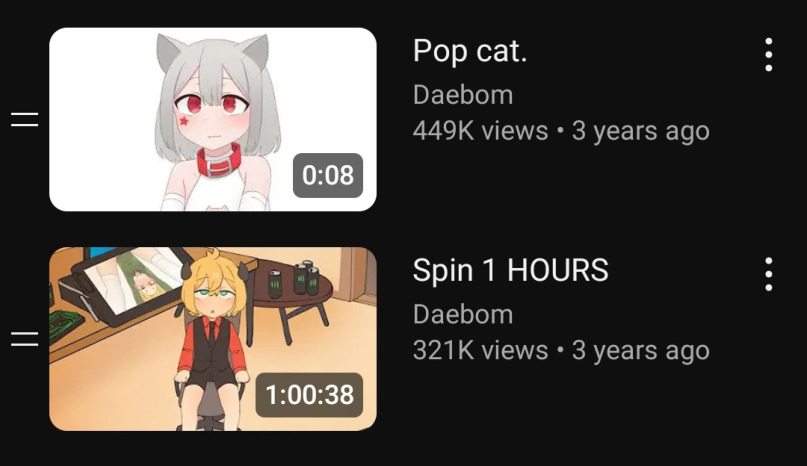The height and width of the screenshot is (466, 807).
Task: Click the Pop cat. video title
Action: coord(470,51)
